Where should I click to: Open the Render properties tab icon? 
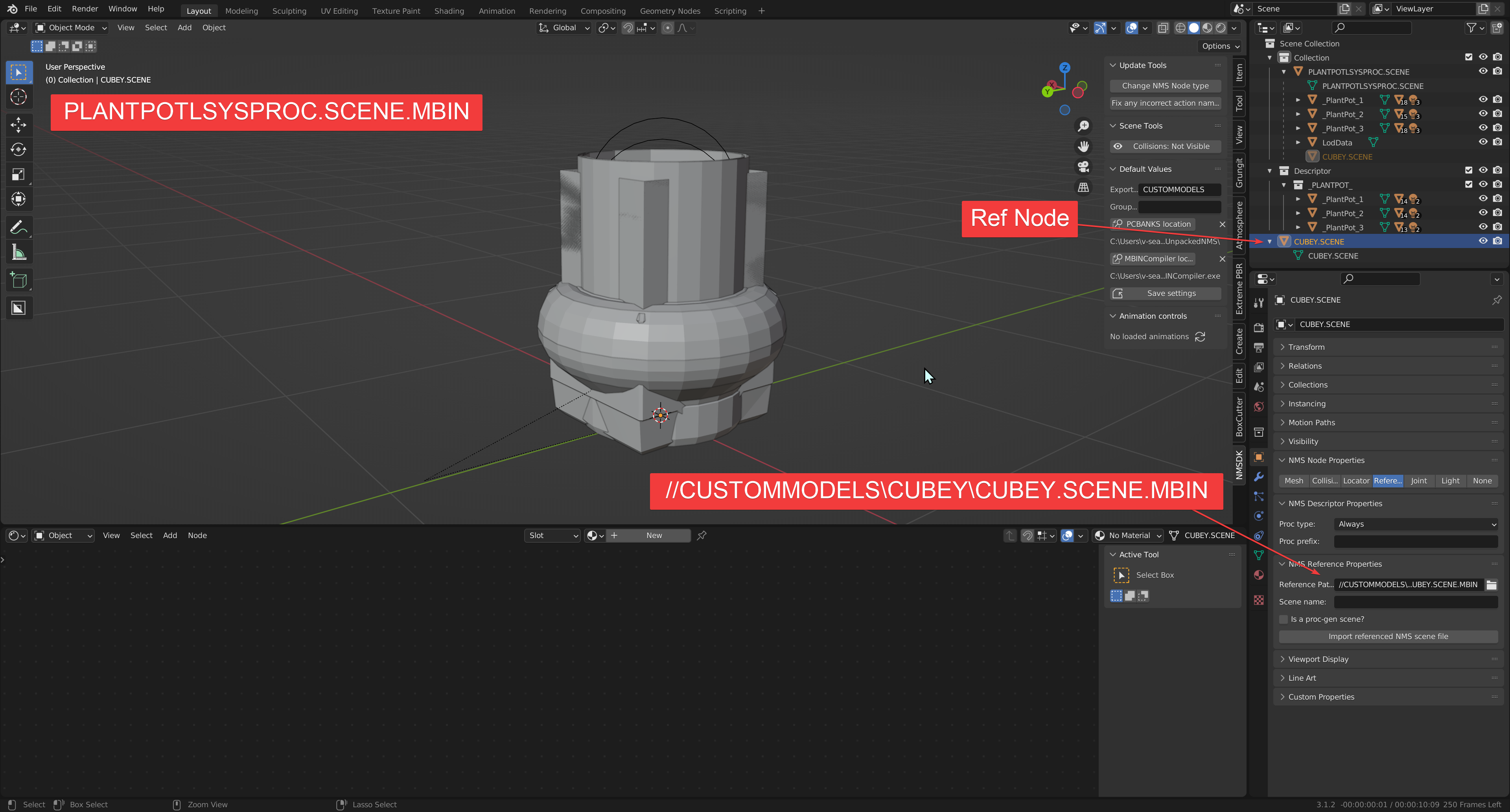coord(1258,327)
